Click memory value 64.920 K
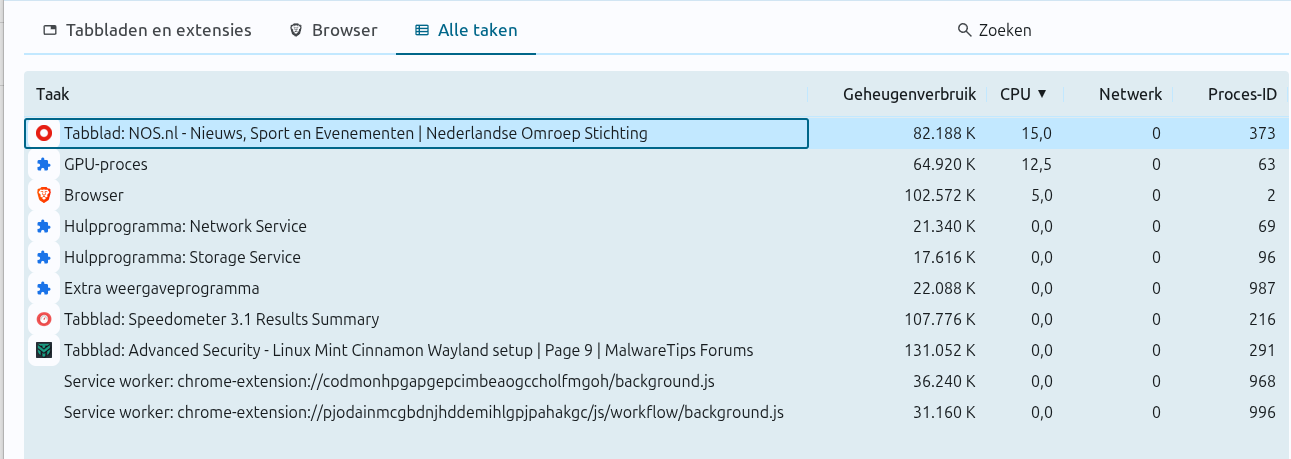 (x=944, y=164)
